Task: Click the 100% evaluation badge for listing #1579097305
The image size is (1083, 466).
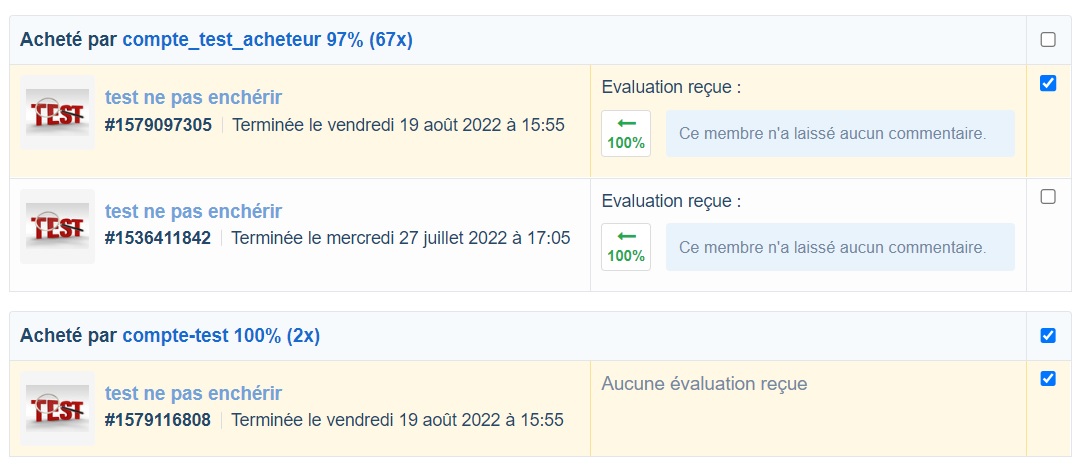Action: pos(626,133)
